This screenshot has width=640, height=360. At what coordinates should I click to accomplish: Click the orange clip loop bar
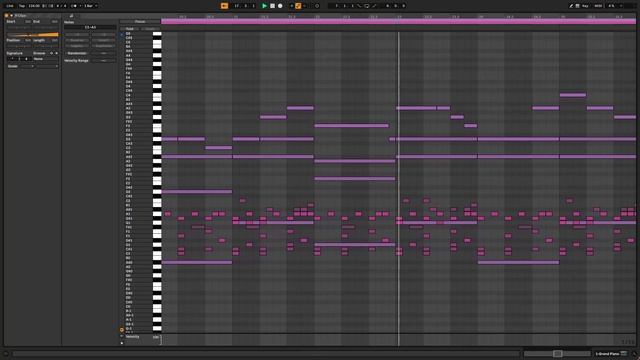pyautogui.click(x=33, y=35)
